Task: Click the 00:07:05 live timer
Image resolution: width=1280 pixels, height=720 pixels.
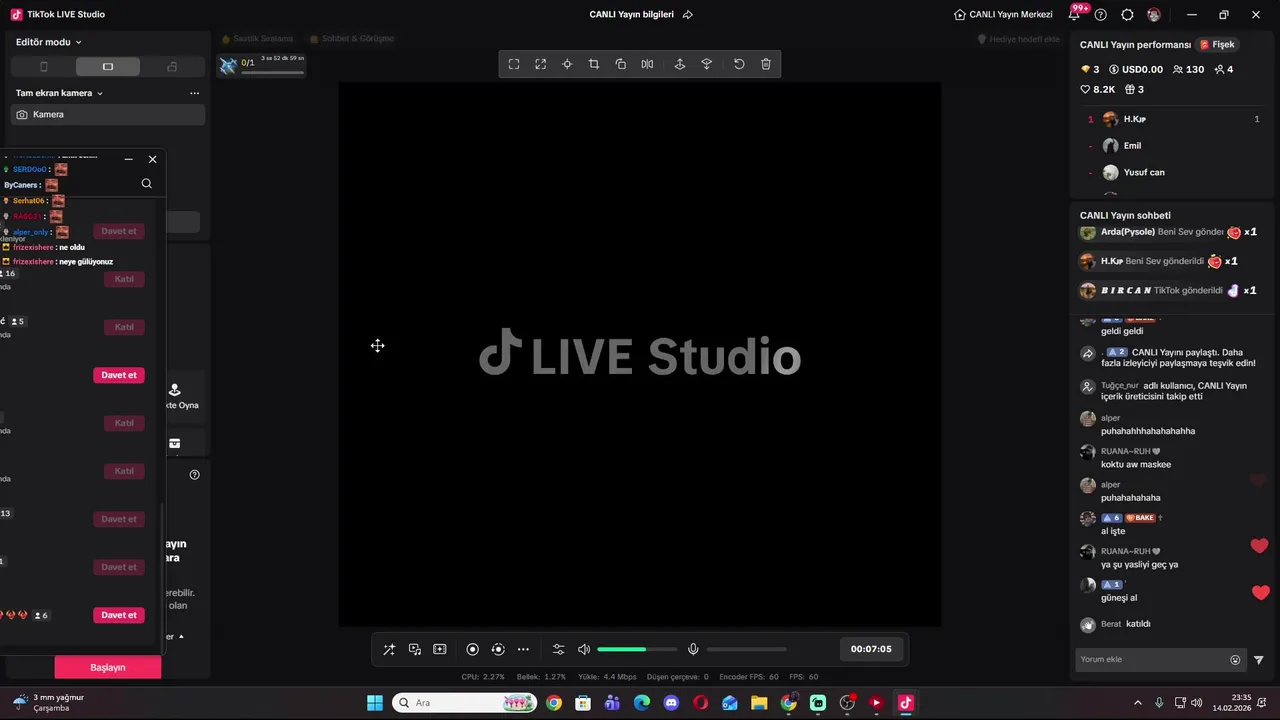Action: 871,649
